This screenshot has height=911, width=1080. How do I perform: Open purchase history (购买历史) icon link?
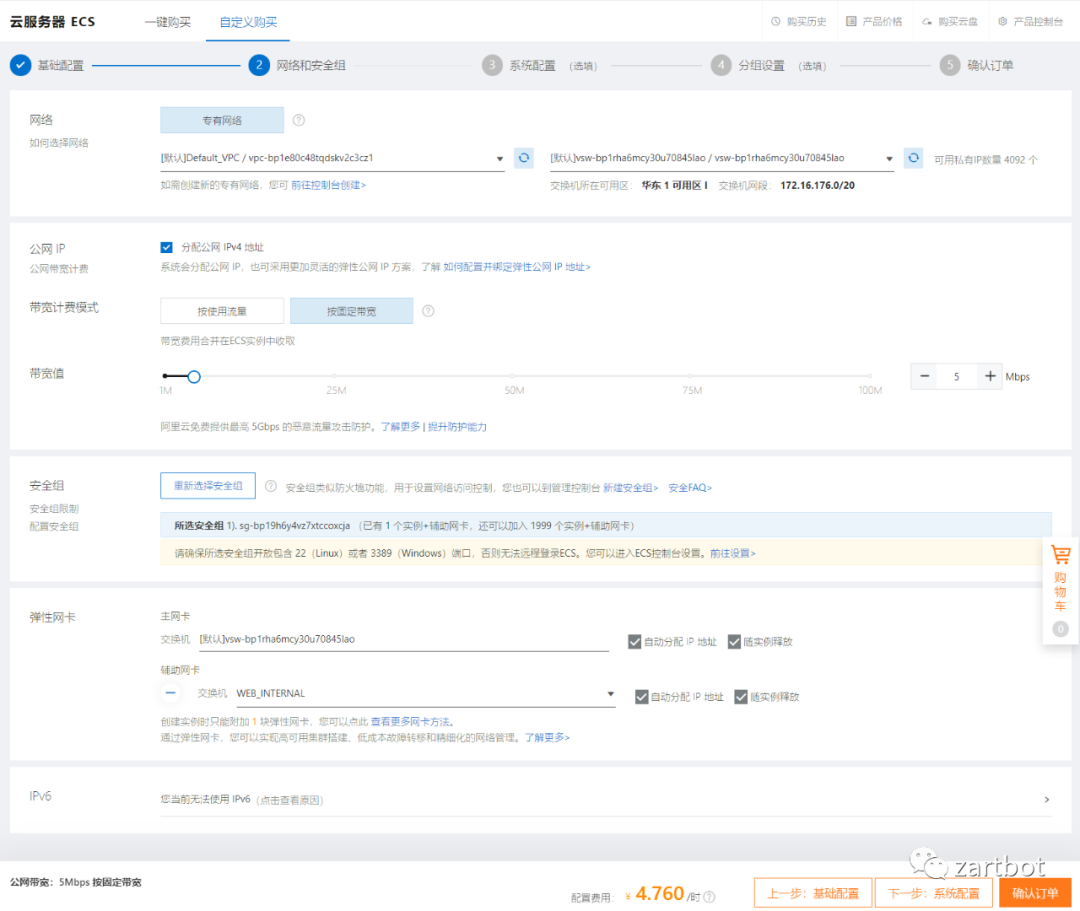point(798,21)
